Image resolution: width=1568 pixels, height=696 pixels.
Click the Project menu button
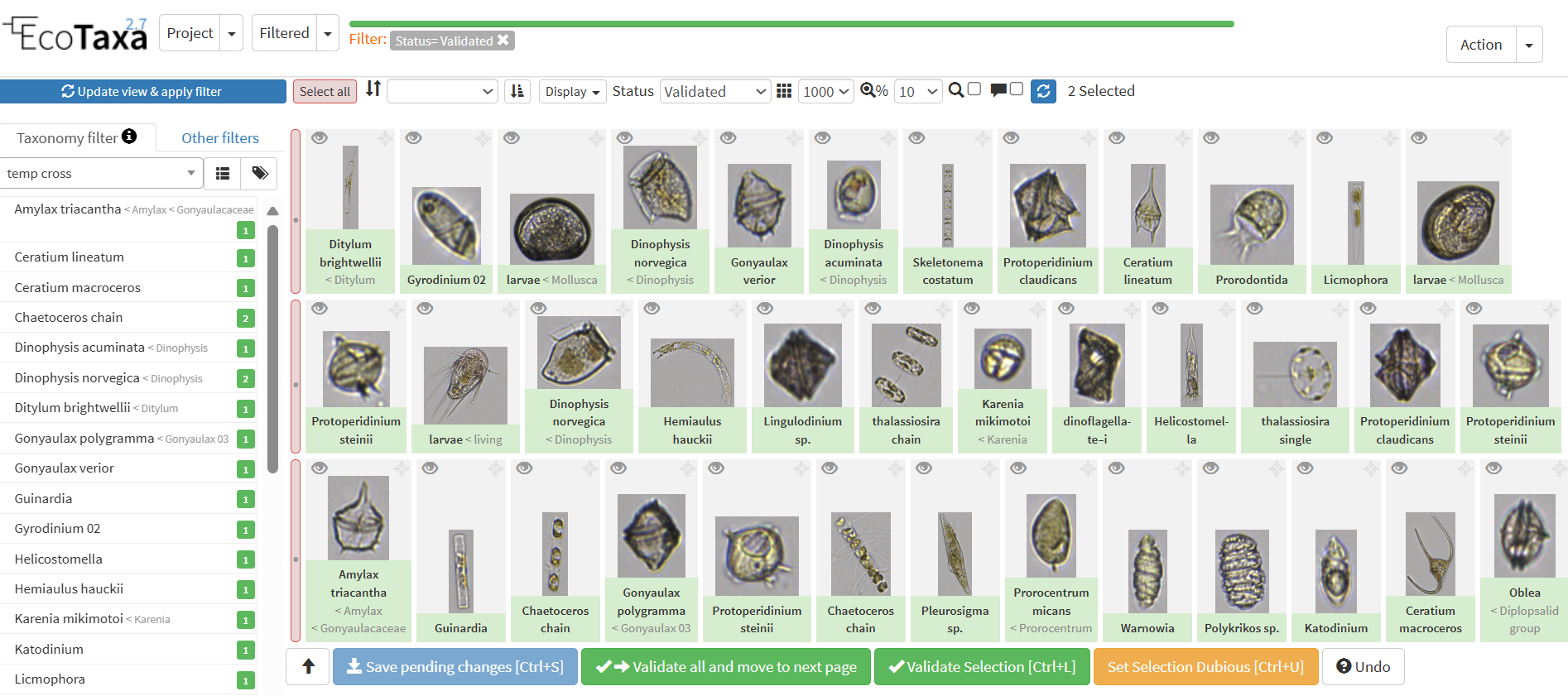[x=190, y=33]
